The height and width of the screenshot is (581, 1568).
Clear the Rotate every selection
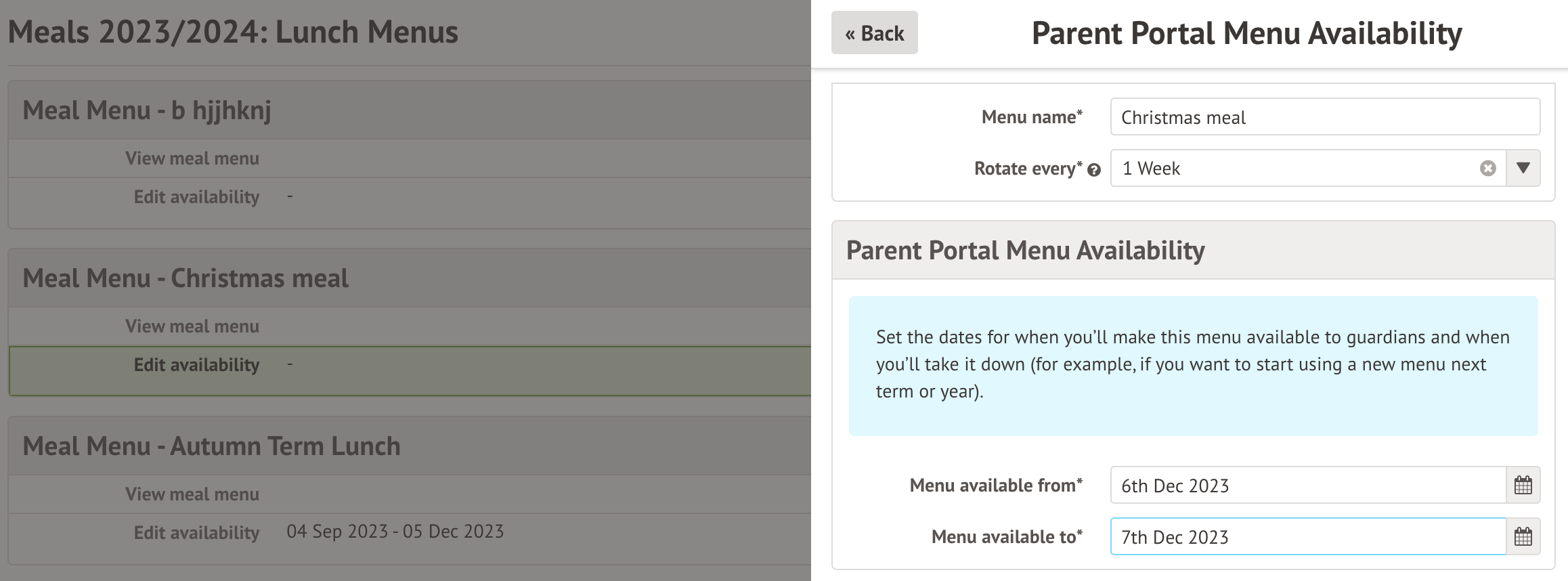(1487, 169)
